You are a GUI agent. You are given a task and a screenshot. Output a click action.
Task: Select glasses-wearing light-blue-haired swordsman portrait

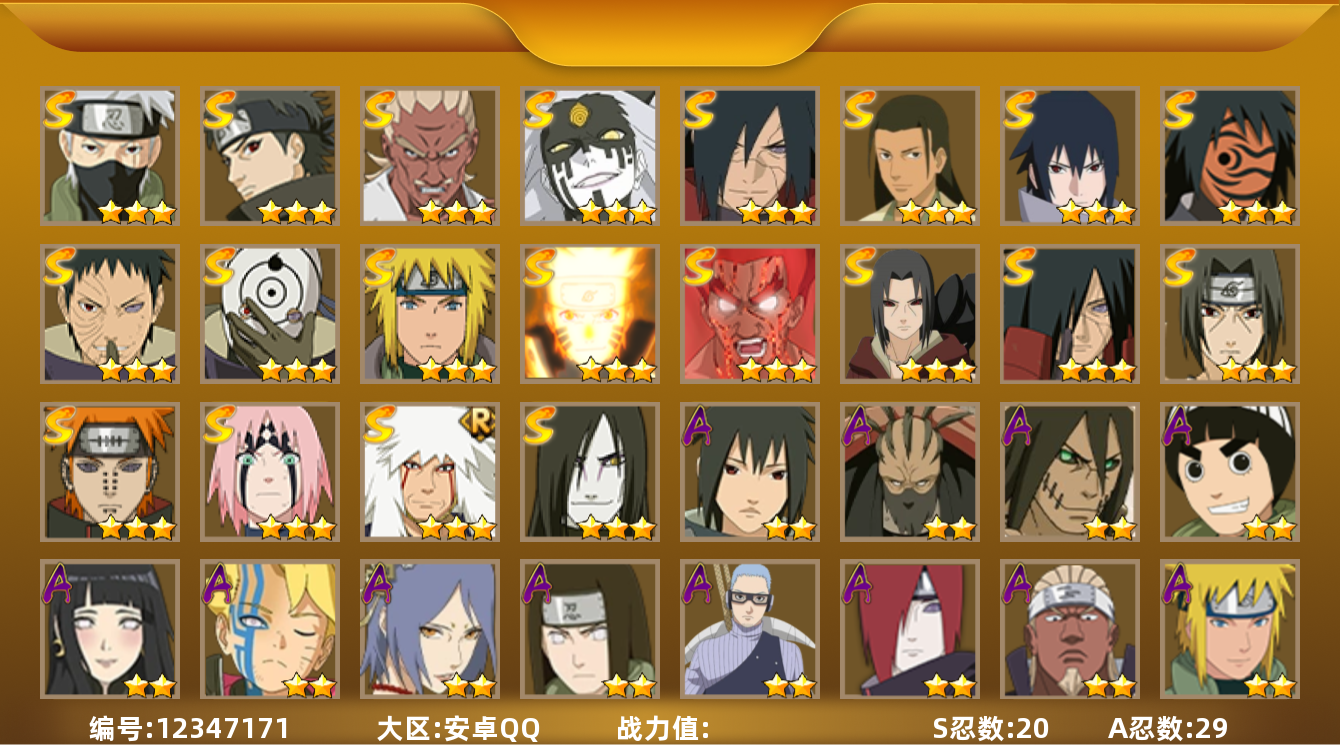click(x=749, y=629)
